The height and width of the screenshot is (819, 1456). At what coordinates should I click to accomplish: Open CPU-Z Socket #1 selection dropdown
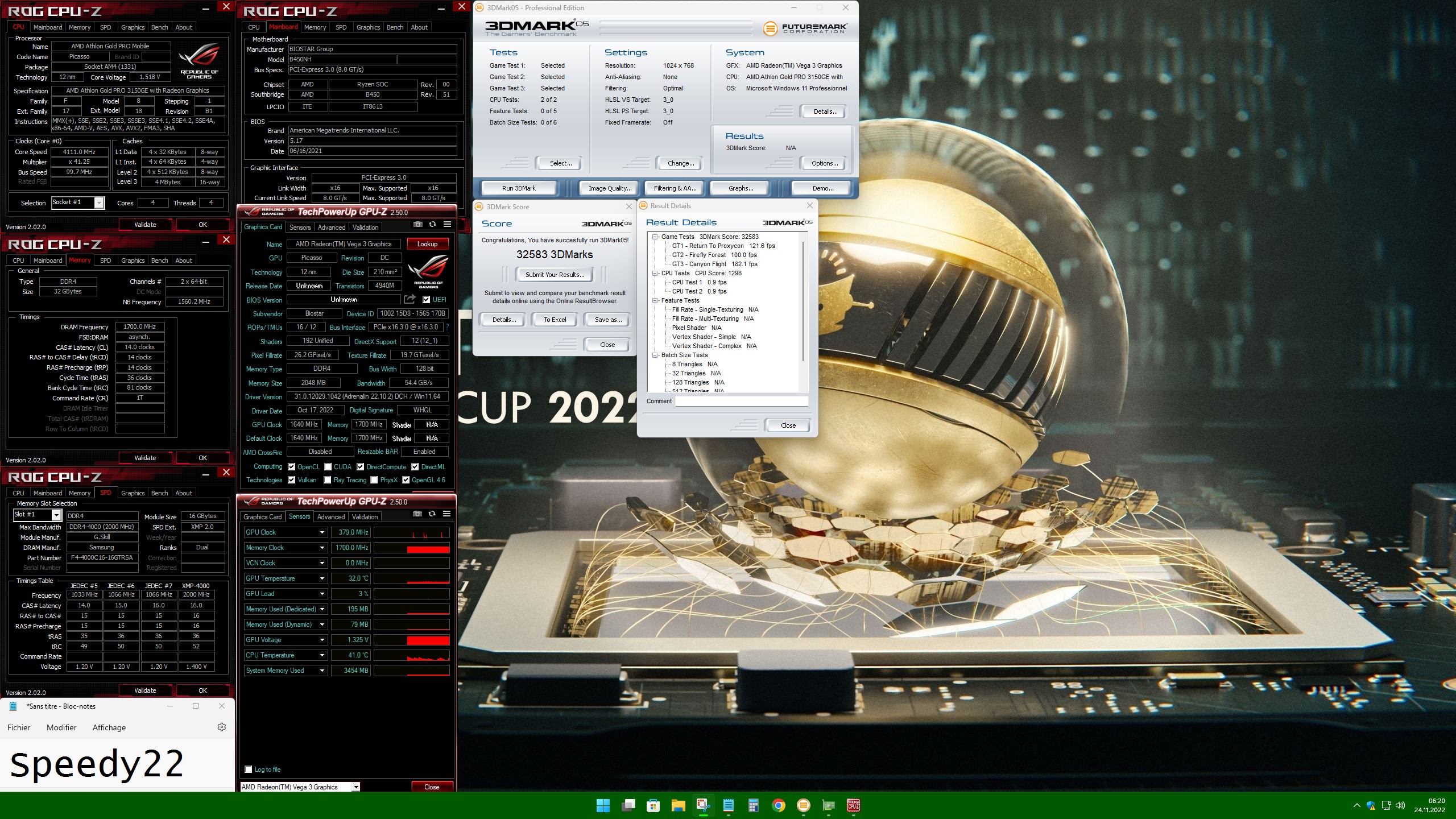point(100,202)
